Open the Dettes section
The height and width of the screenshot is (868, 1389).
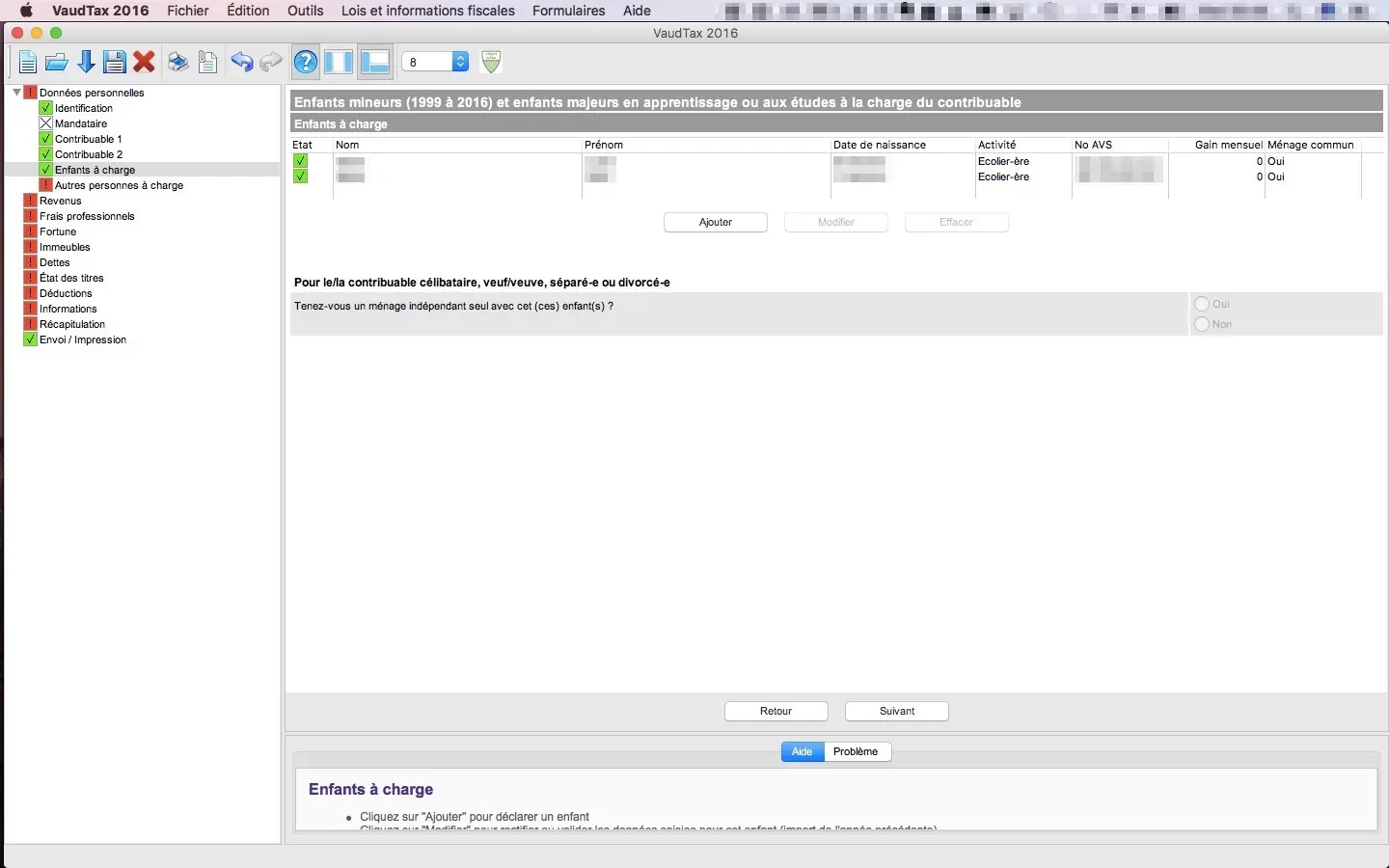point(55,262)
